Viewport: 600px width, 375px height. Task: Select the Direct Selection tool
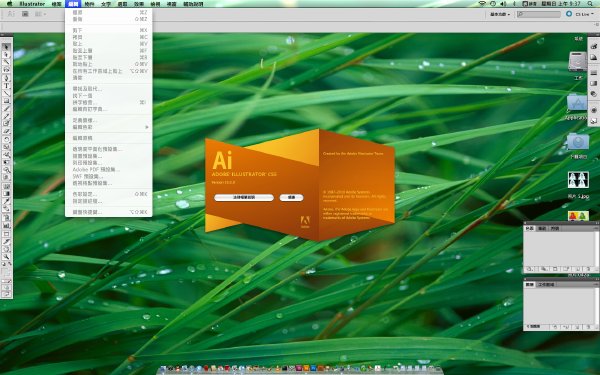tap(6, 54)
